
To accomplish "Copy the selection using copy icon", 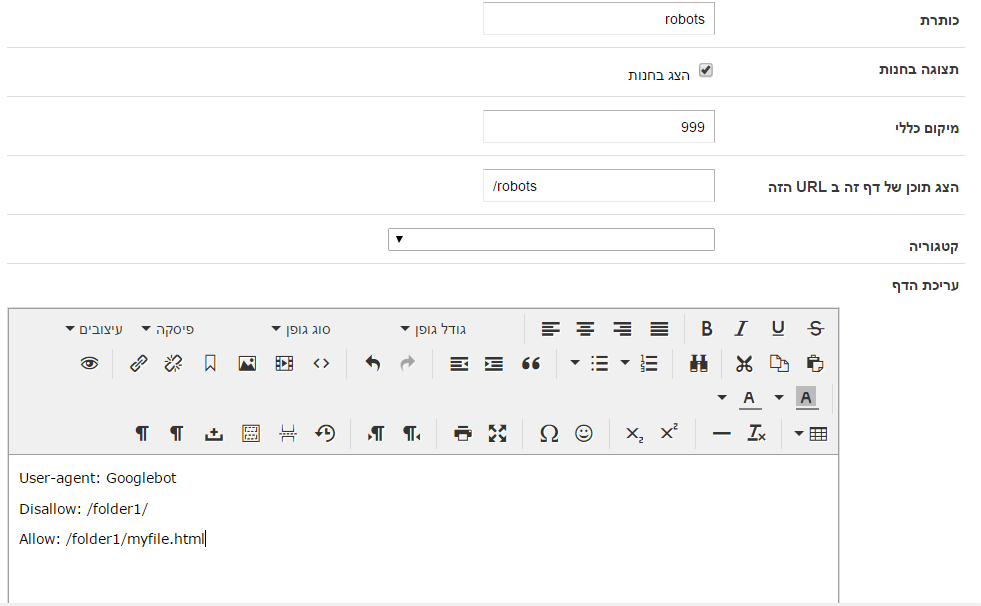I will 779,364.
